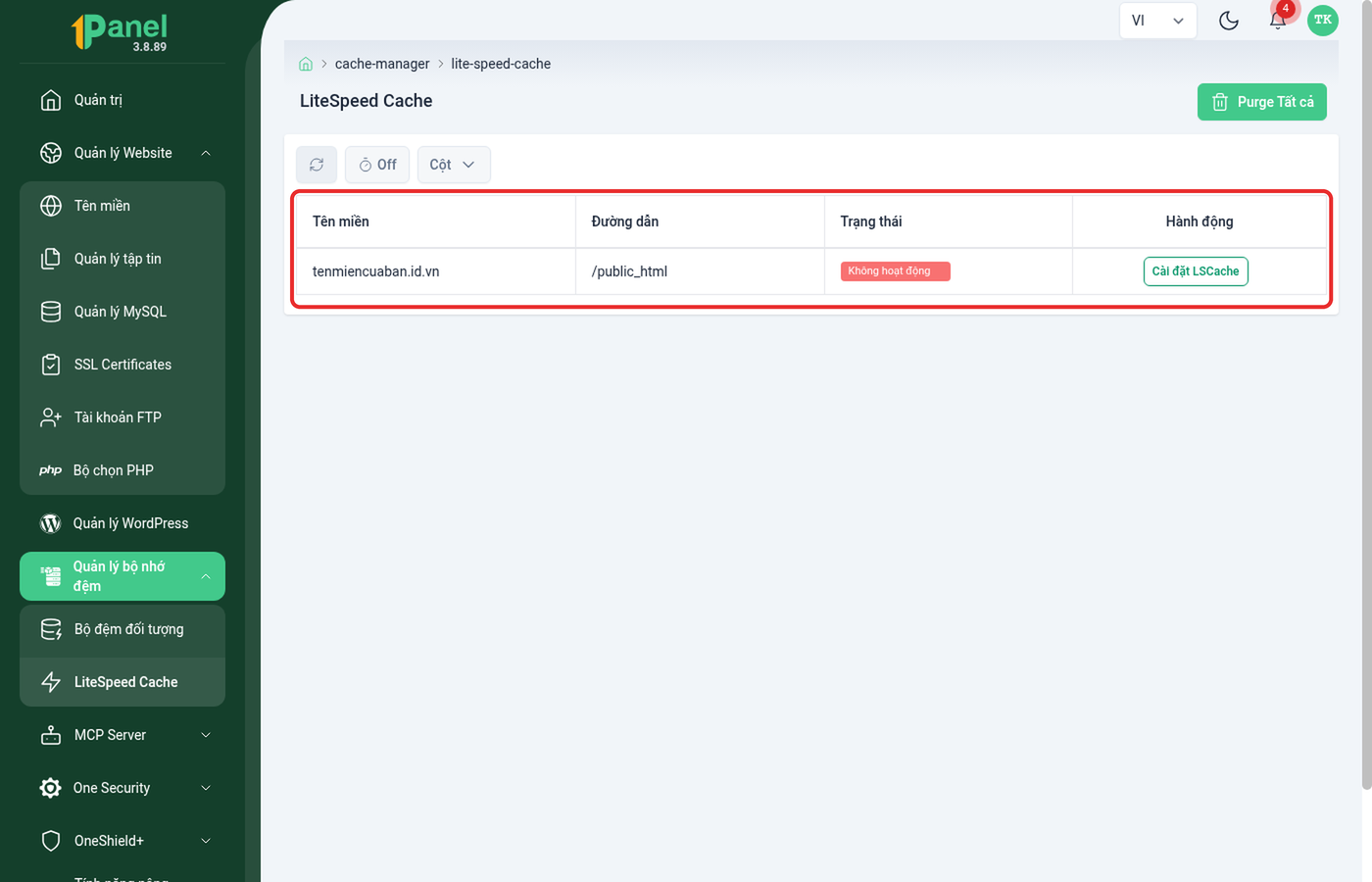Image resolution: width=1372 pixels, height=882 pixels.
Task: Click the Quản lý Website globe icon
Action: [51, 153]
